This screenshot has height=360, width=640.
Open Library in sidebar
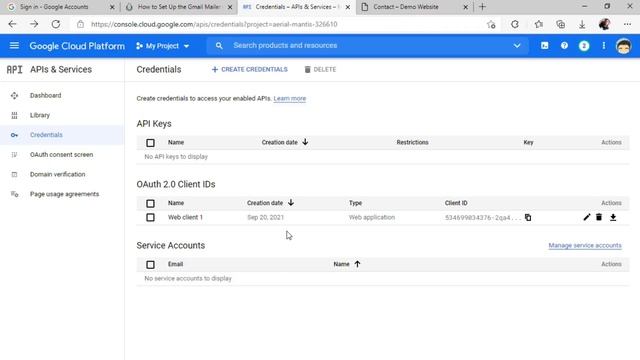click(40, 115)
